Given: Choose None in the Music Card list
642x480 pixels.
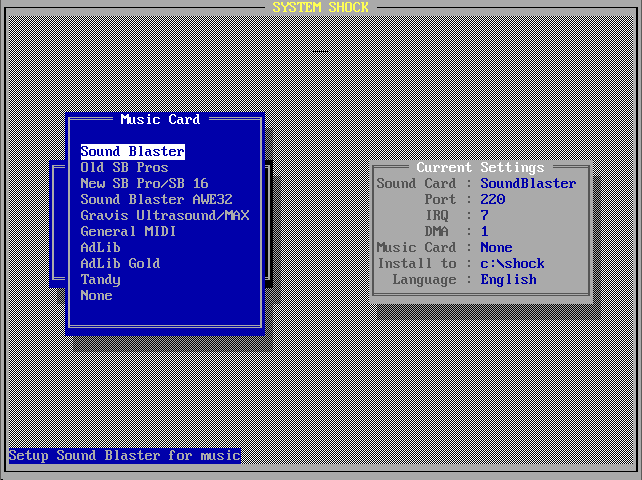Looking at the screenshot, I should (96, 296).
